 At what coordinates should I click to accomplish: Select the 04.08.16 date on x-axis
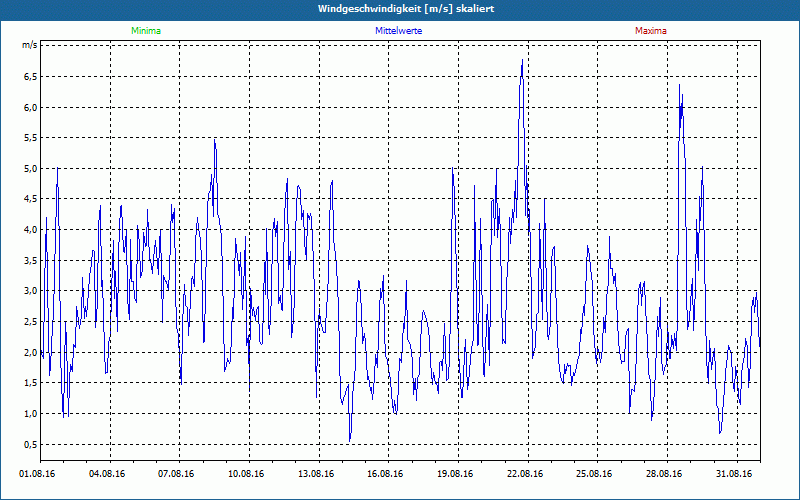(x=106, y=474)
